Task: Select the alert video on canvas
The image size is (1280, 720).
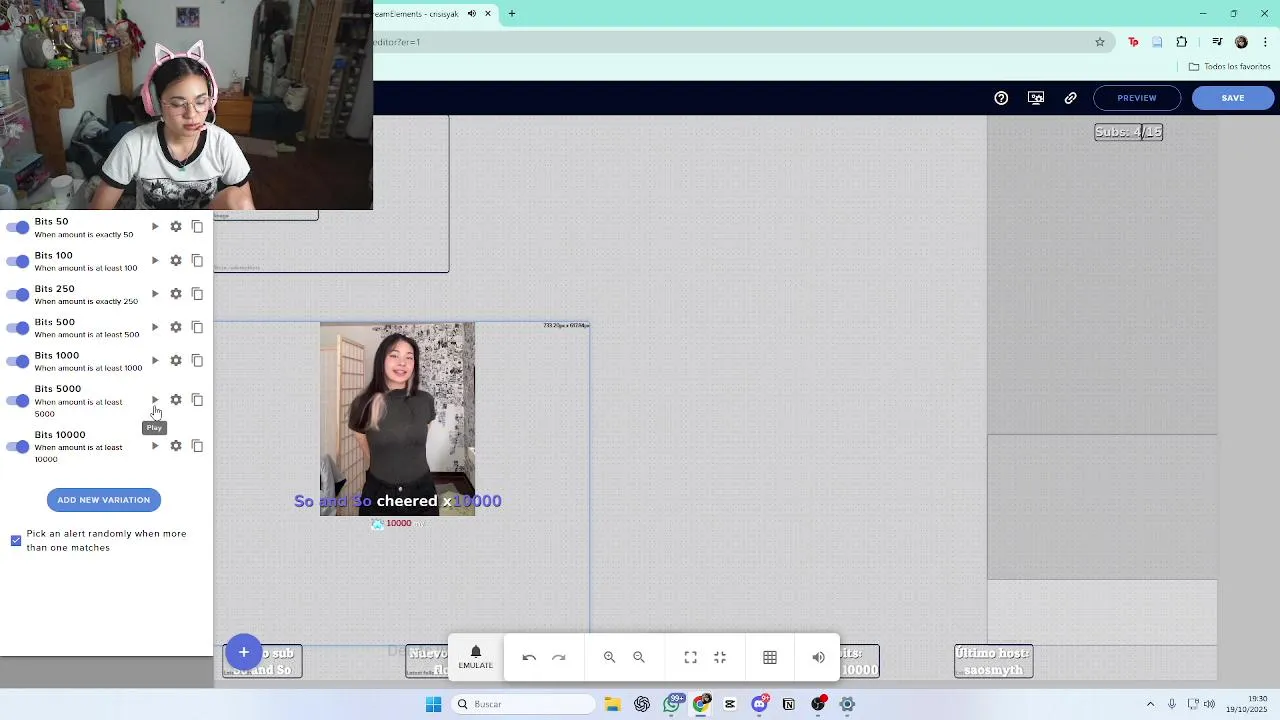Action: (x=397, y=419)
